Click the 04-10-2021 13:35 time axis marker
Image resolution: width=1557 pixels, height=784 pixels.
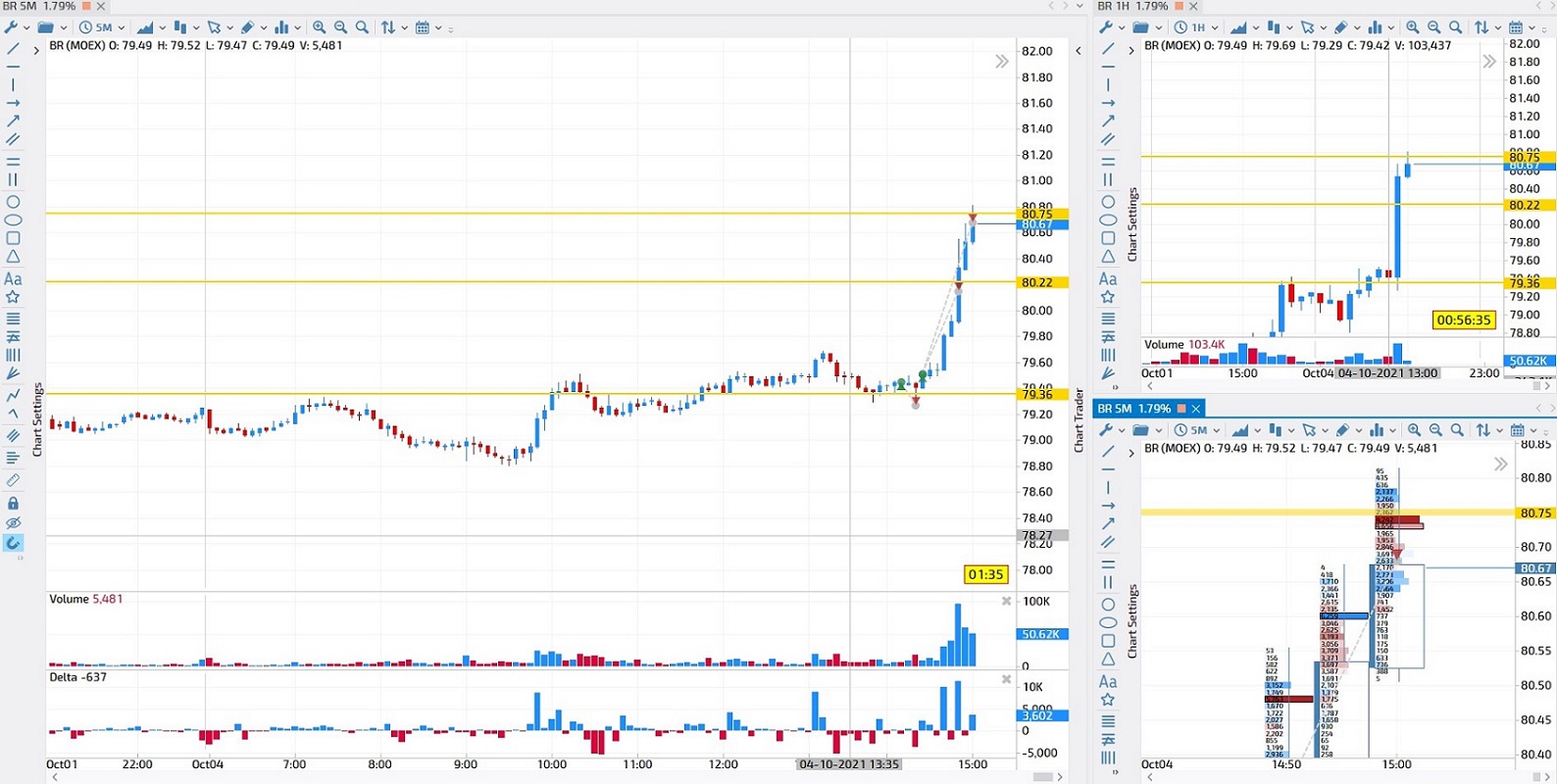coord(849,764)
